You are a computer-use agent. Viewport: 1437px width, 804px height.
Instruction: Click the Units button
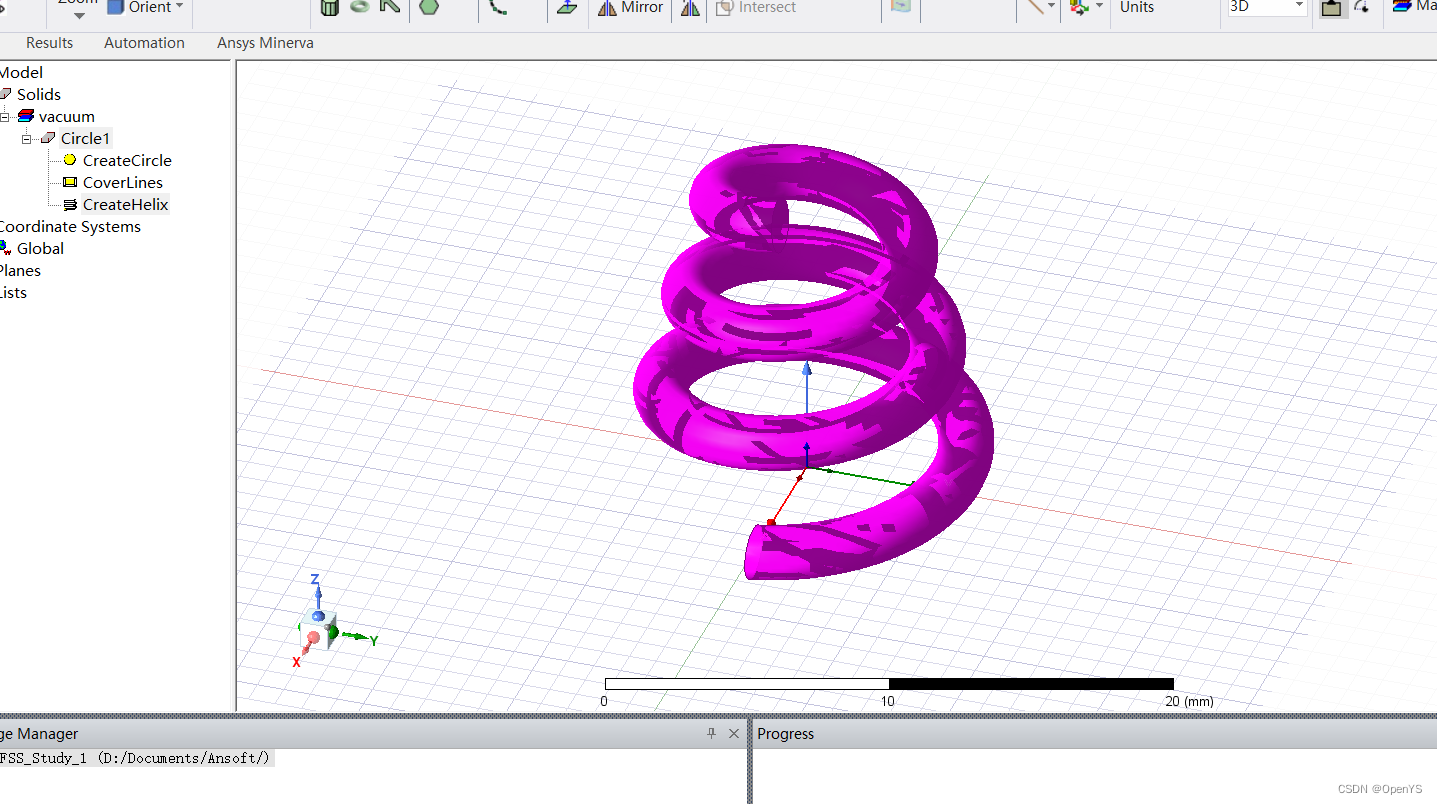[x=1137, y=7]
